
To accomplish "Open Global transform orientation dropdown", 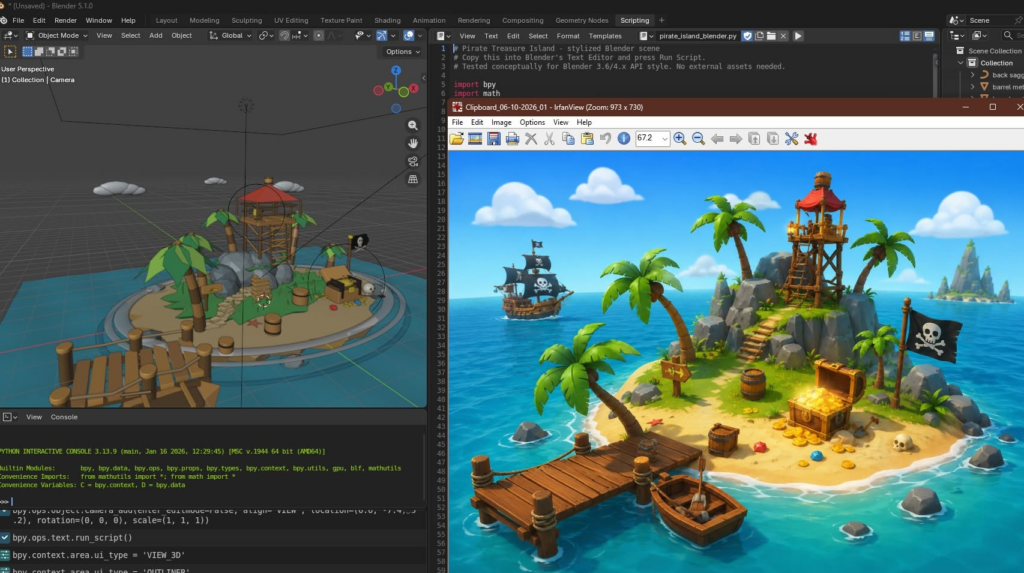I will pyautogui.click(x=231, y=36).
